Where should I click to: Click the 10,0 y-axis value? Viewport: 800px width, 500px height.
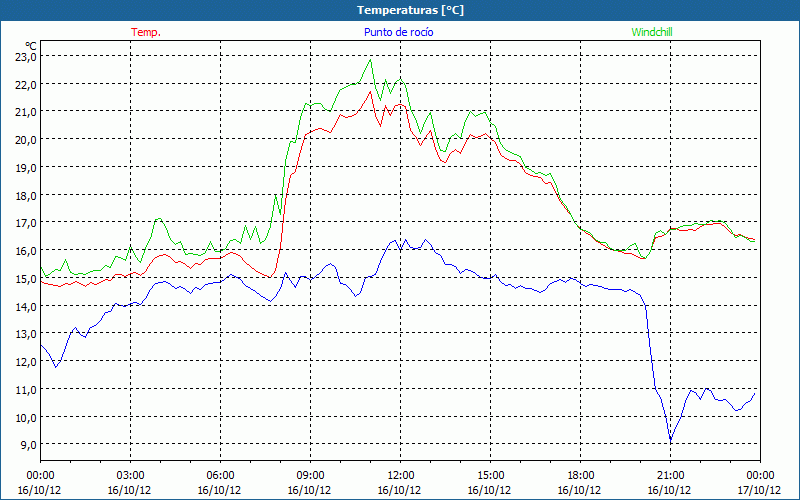point(26,417)
